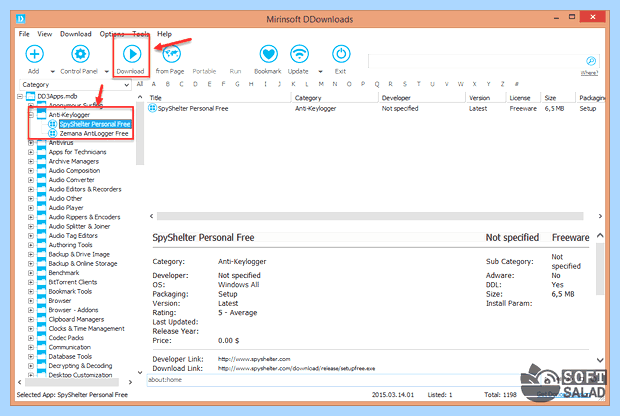Click the about:home address field
Image resolution: width=620 pixels, height=416 pixels.
(332, 380)
